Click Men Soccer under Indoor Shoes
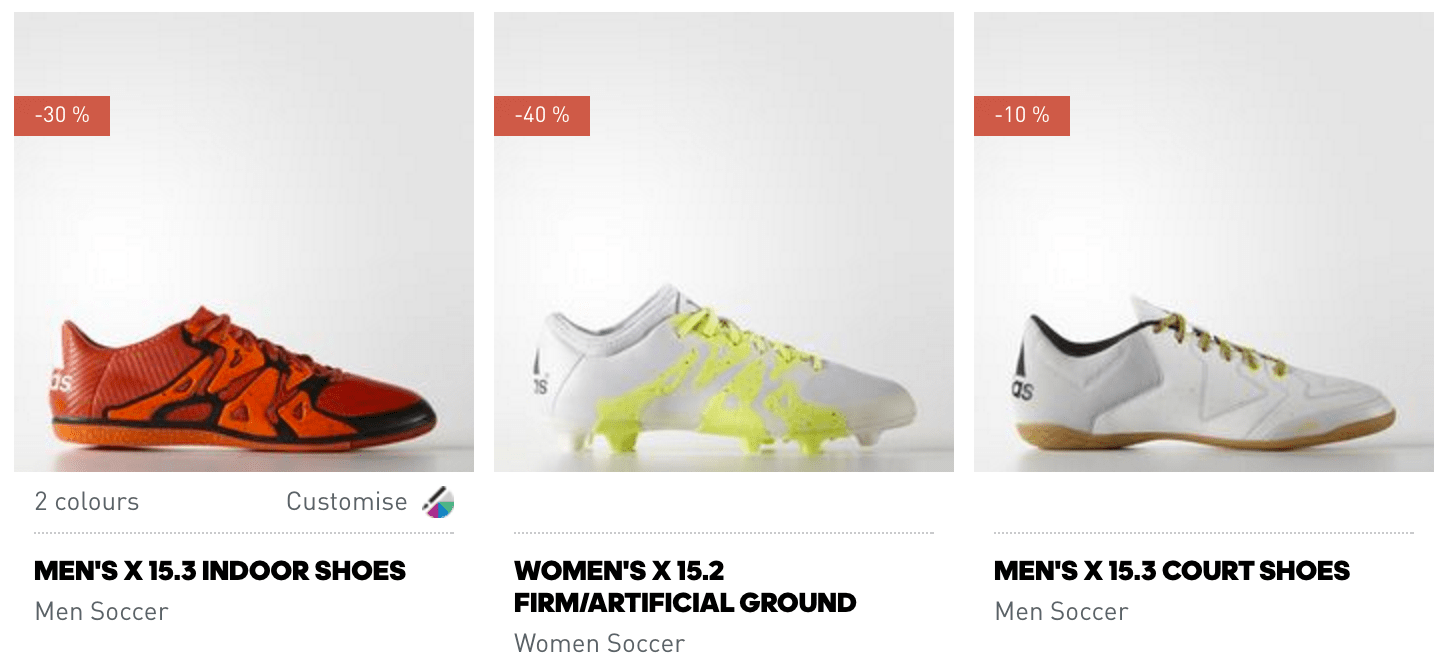 click(101, 611)
